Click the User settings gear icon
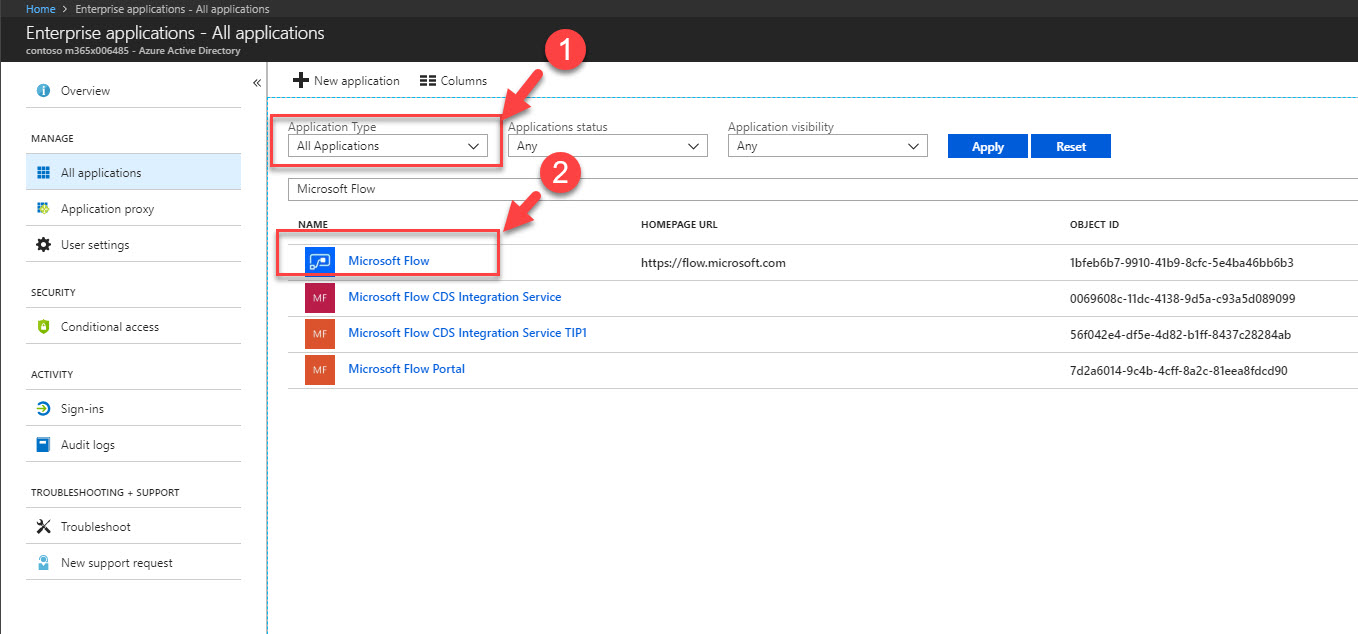 [x=43, y=245]
